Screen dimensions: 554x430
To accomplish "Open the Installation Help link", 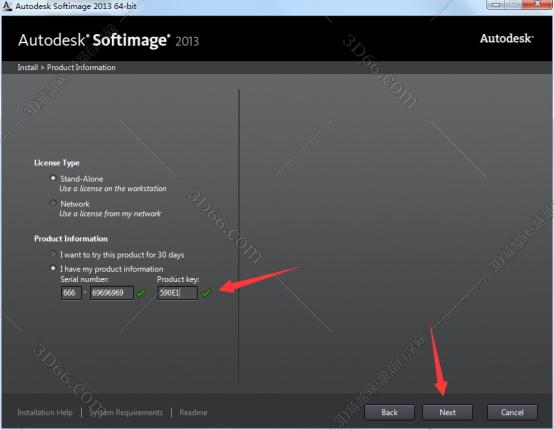I will tap(45, 412).
